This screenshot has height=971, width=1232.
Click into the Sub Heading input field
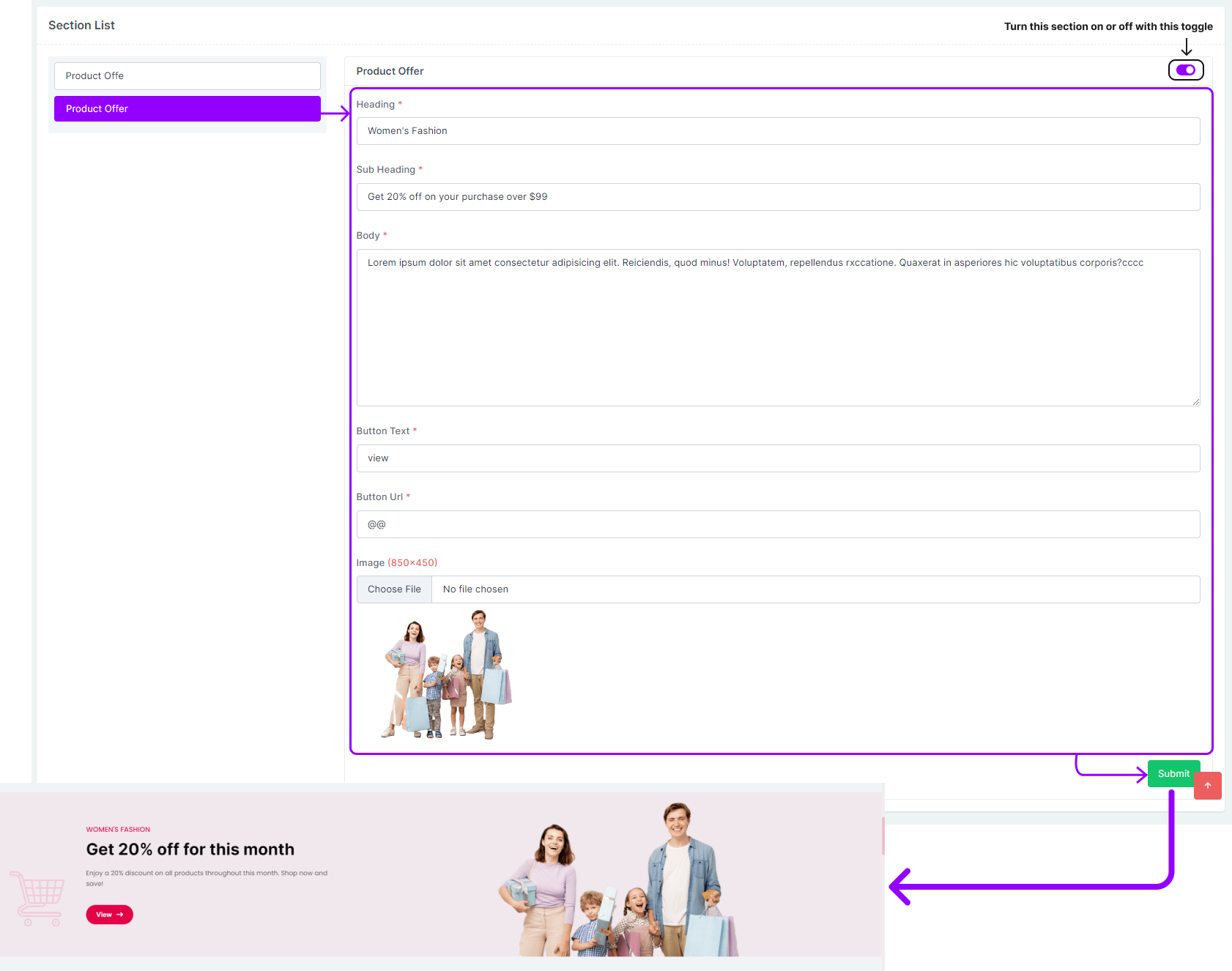pos(777,197)
